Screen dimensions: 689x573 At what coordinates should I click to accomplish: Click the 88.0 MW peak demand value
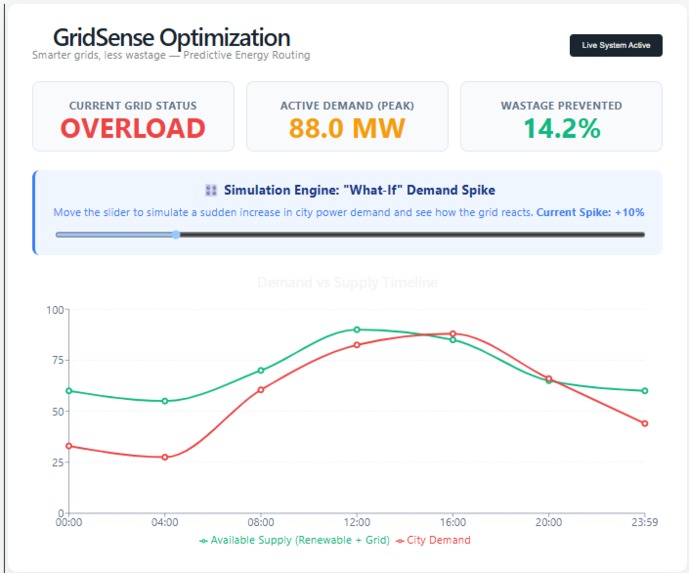(347, 128)
